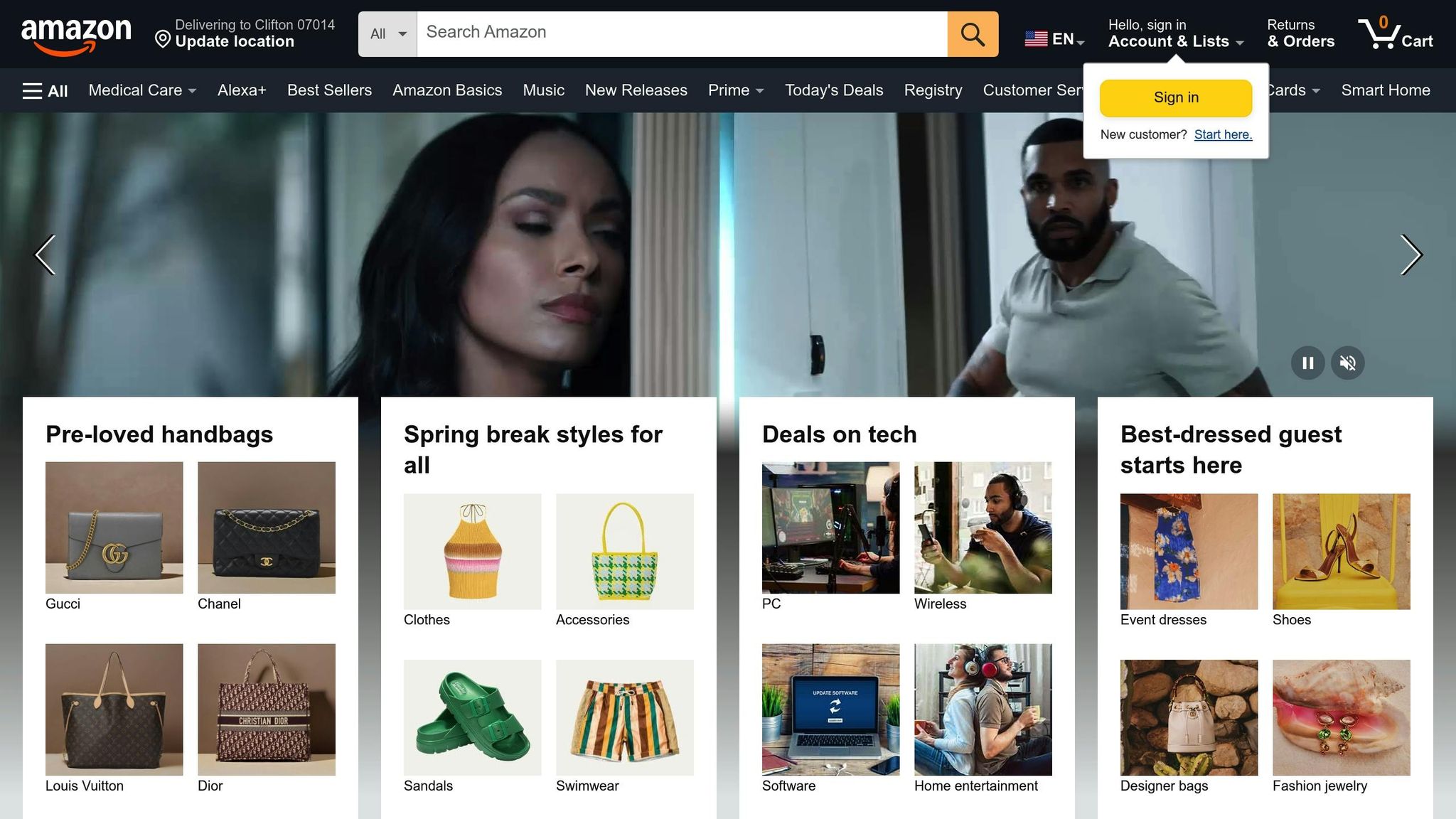Open the Accessories tote bag image
Screen dimensions: 1456x819
point(625,552)
